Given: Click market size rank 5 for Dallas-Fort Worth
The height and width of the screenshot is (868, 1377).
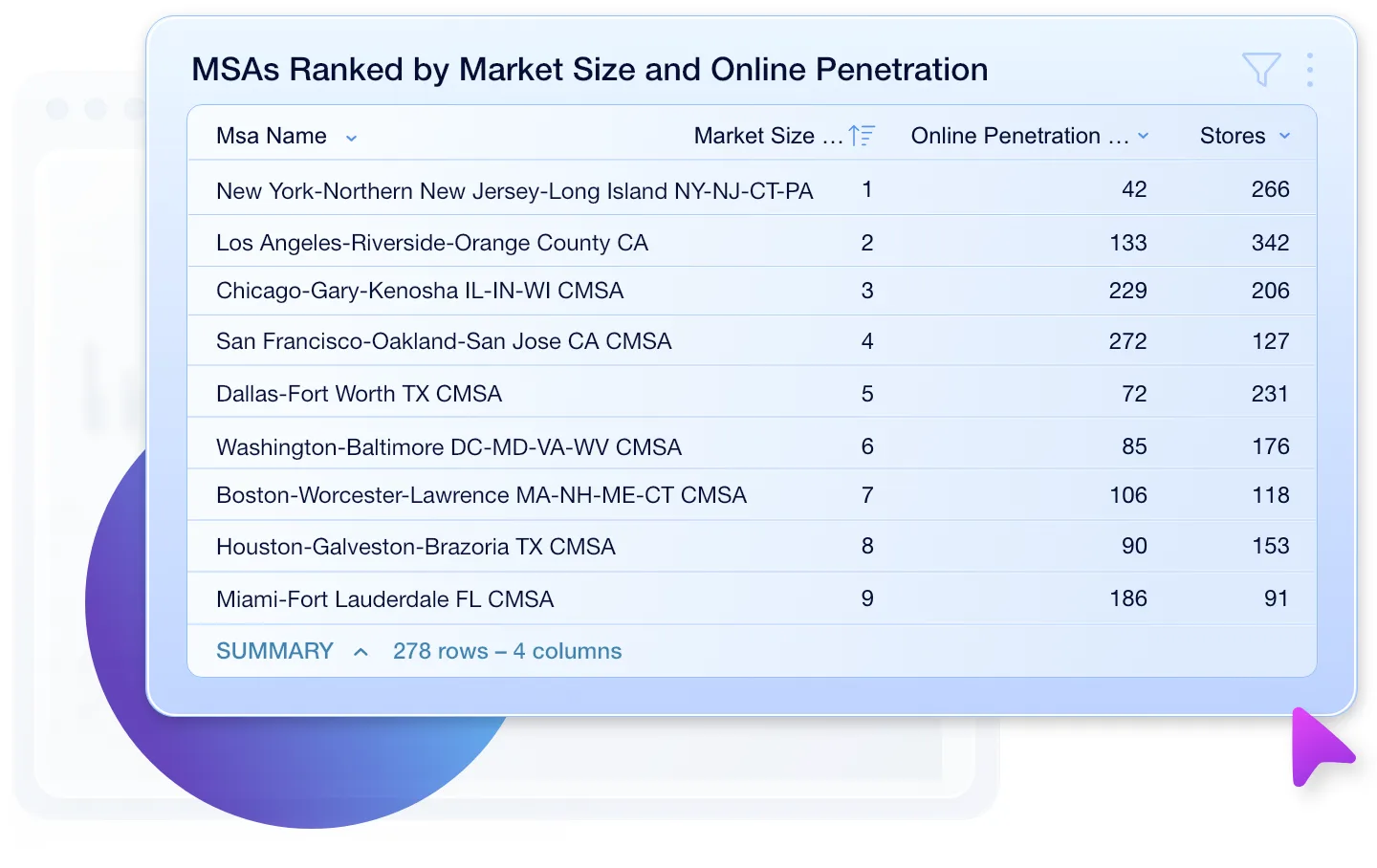Looking at the screenshot, I should [866, 393].
